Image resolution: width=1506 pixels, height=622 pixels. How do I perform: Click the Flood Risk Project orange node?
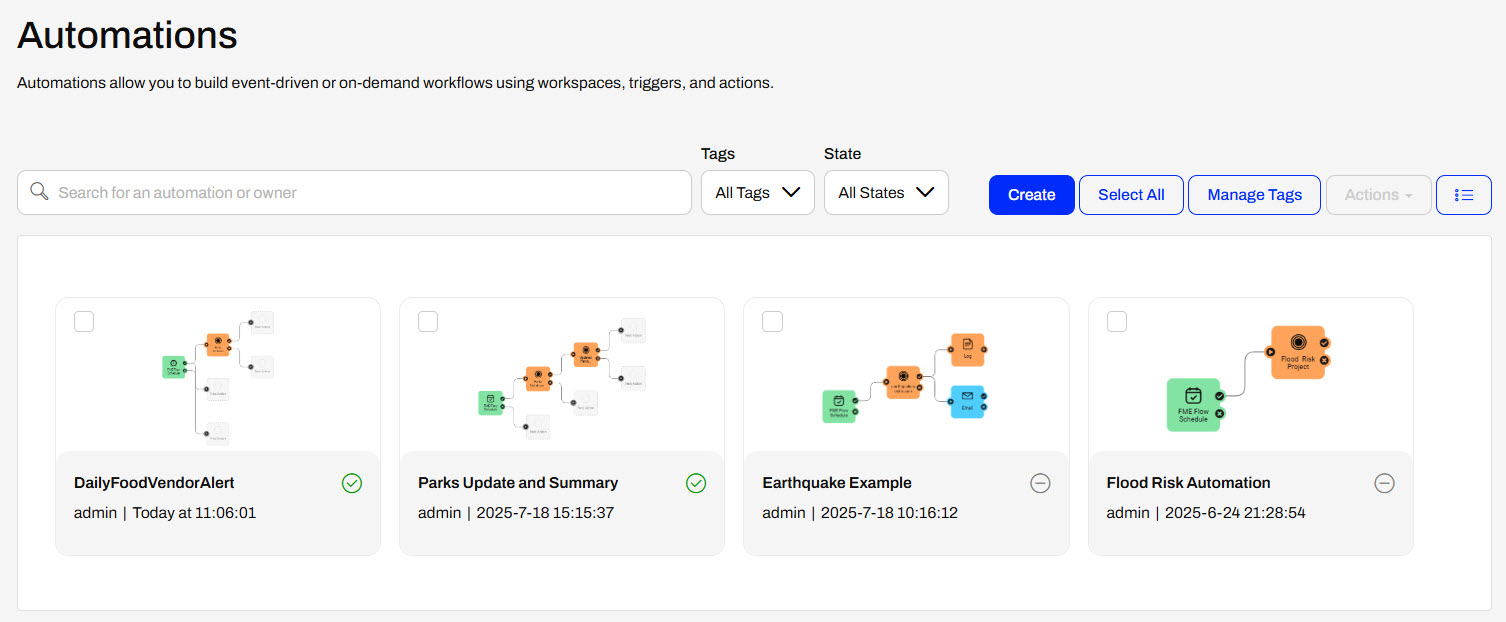[x=1297, y=352]
